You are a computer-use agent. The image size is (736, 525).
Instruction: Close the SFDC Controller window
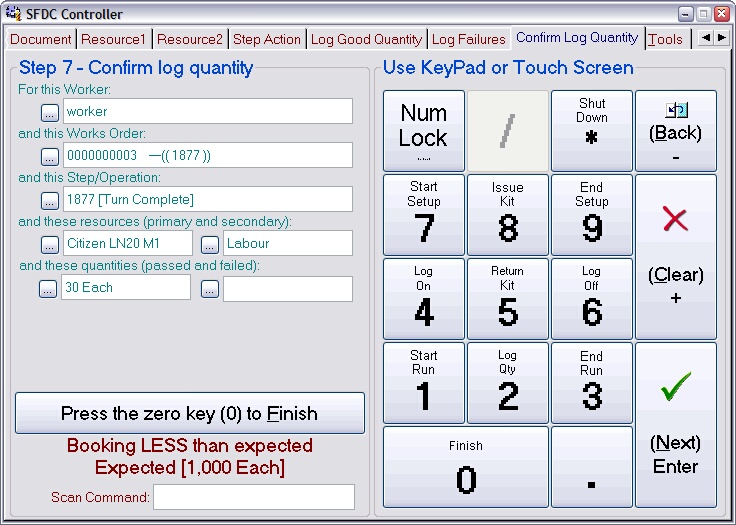(721, 14)
